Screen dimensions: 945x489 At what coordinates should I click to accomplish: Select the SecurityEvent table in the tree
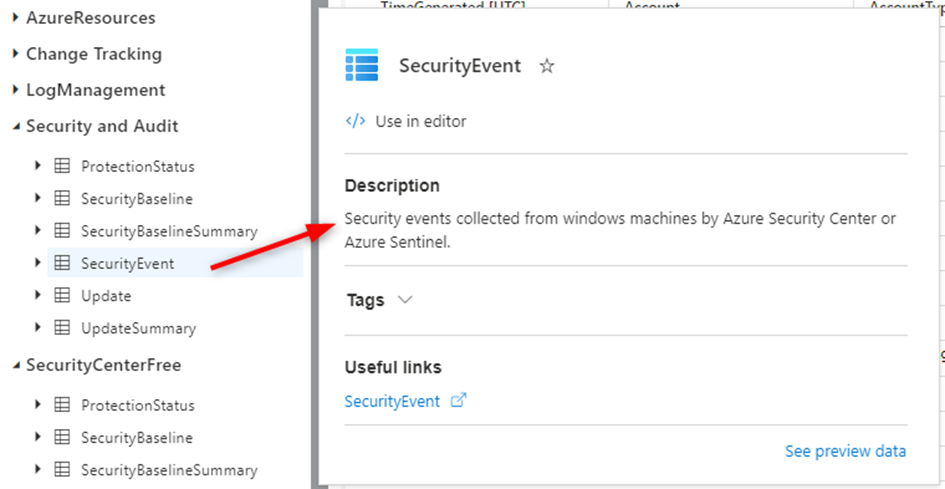point(127,264)
